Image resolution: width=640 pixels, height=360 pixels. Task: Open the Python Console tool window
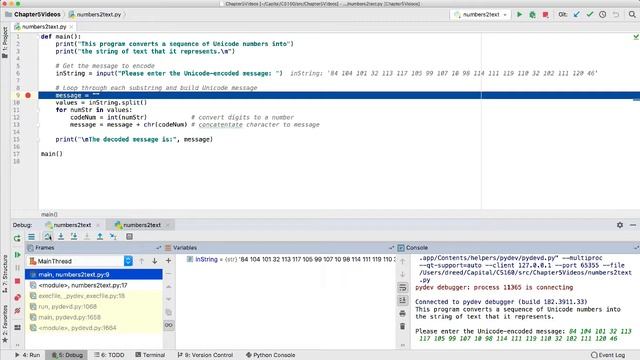coord(270,355)
